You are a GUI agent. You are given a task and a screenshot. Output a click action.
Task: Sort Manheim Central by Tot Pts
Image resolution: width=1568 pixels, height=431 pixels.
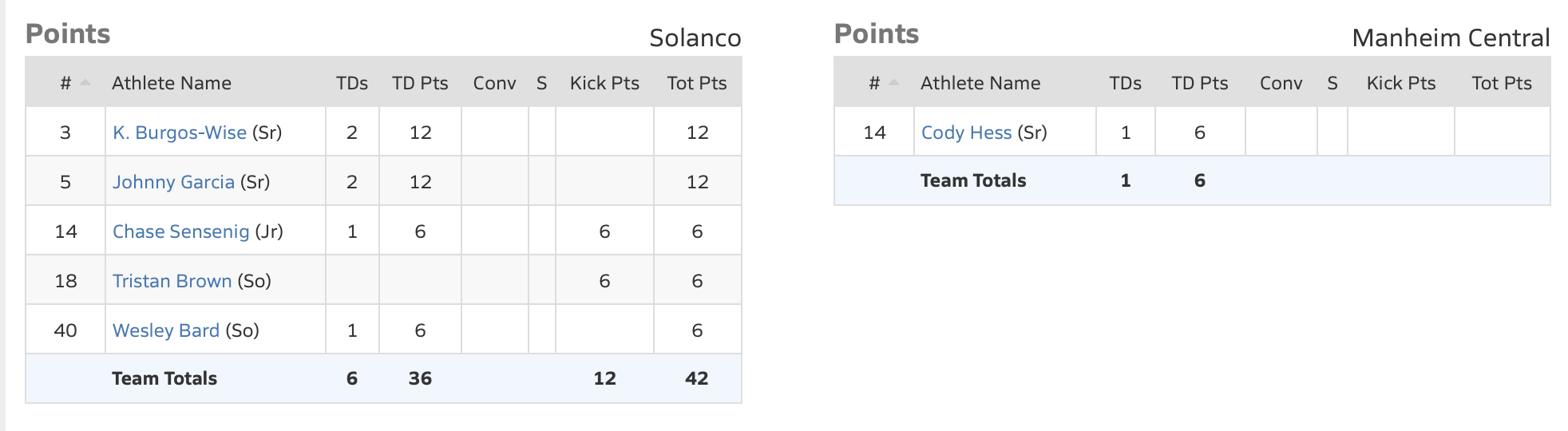click(1502, 83)
